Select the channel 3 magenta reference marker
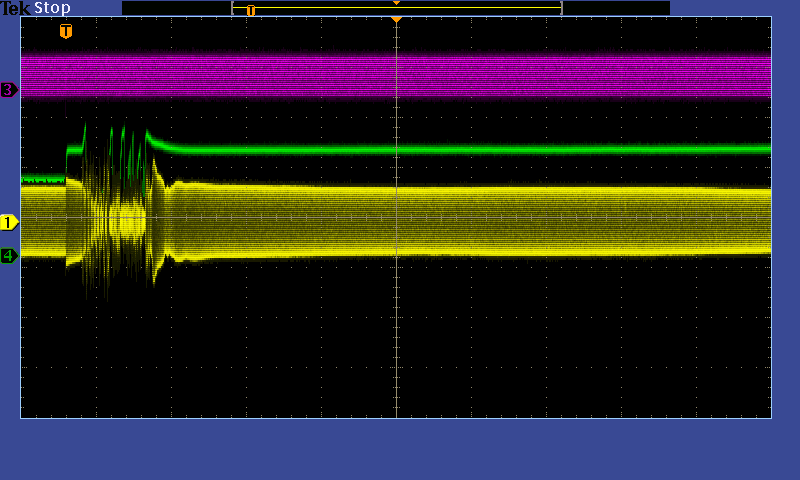 tap(9, 90)
